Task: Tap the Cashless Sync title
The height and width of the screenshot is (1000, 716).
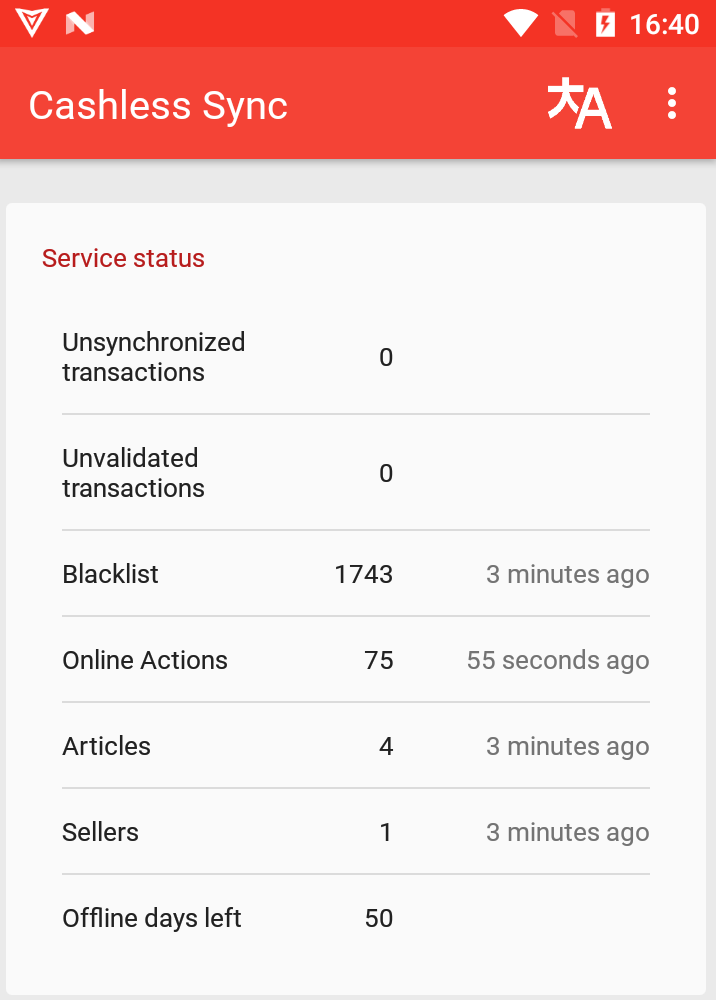Action: [158, 105]
